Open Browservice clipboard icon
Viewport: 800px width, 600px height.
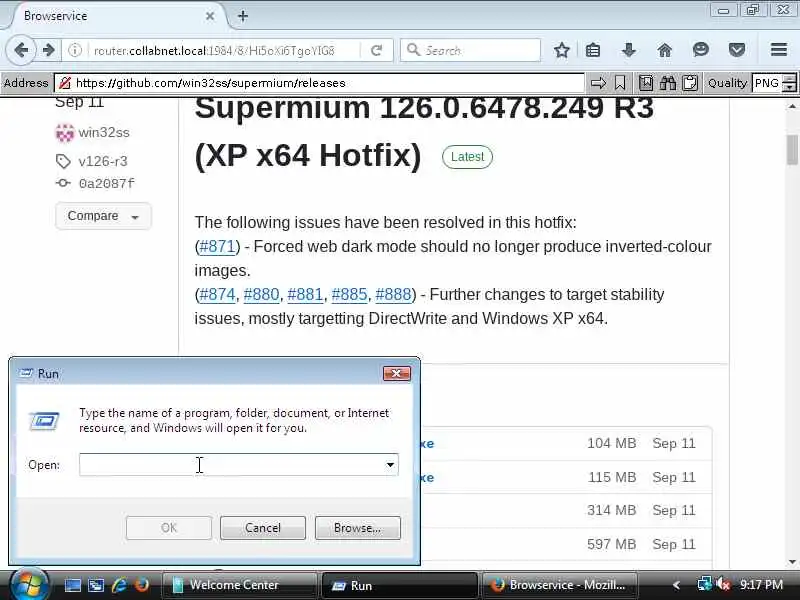click(690, 83)
